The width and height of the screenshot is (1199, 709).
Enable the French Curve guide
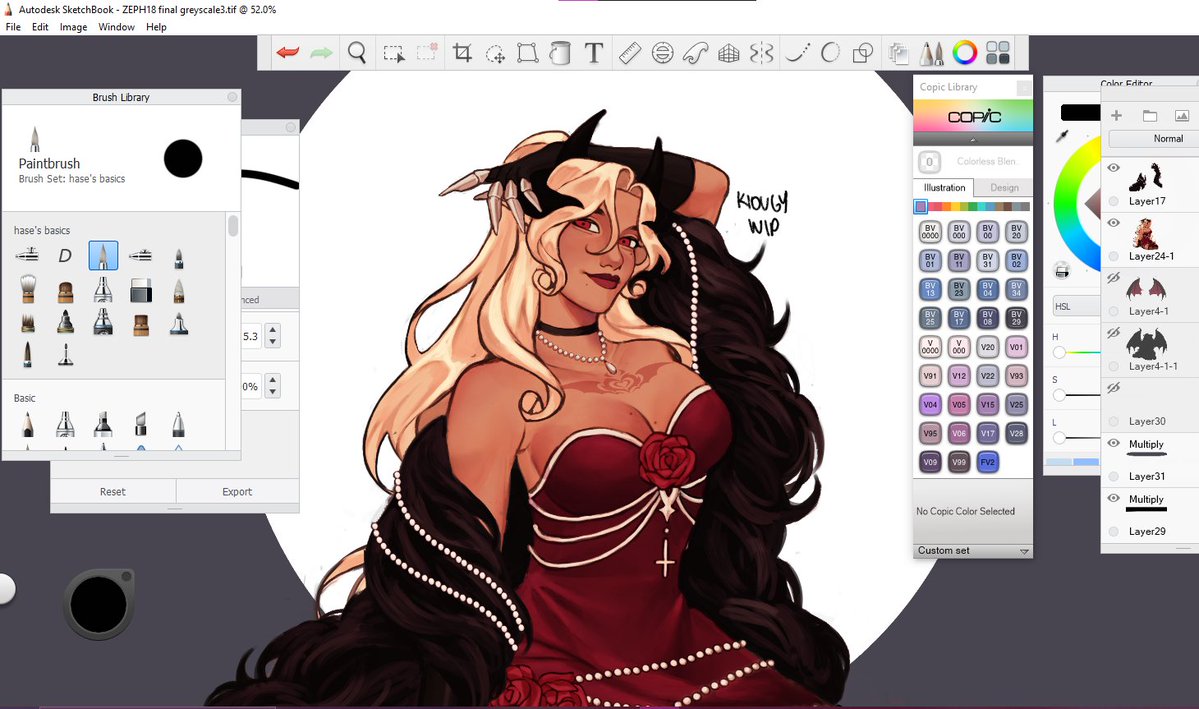coord(695,53)
